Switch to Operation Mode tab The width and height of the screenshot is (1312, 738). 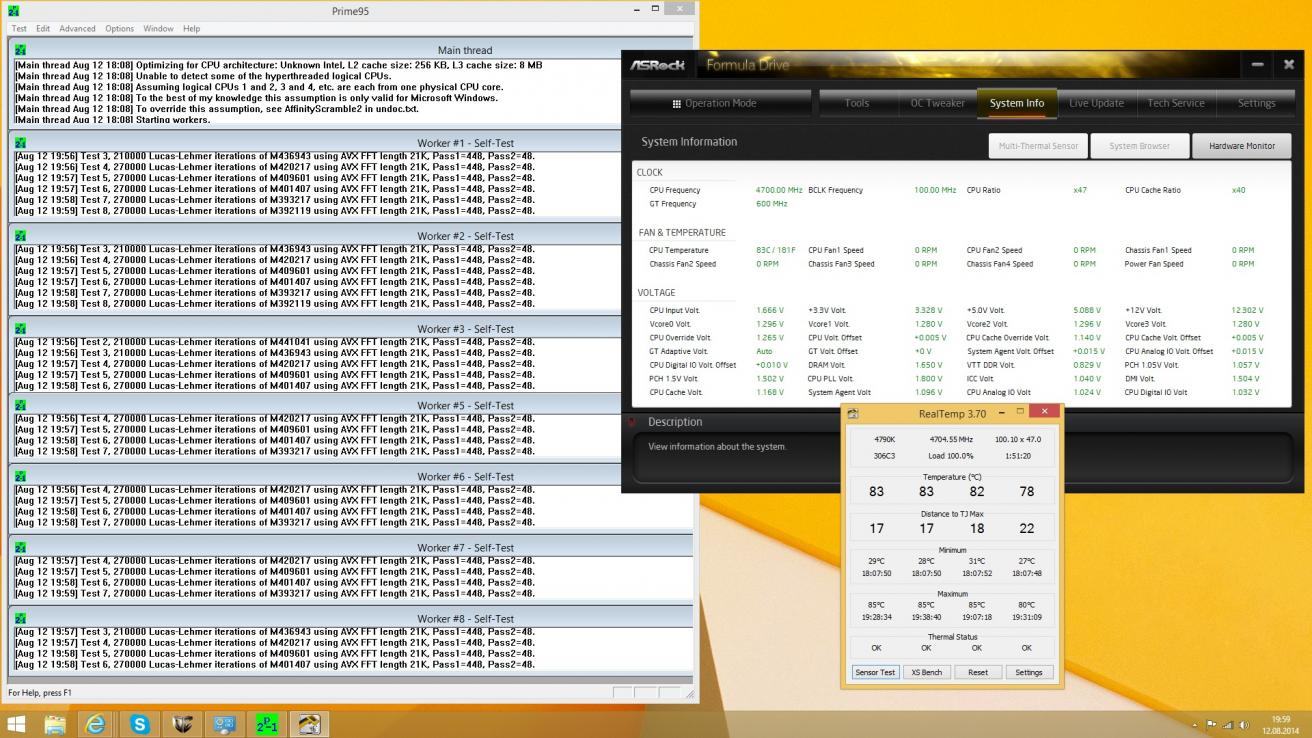[x=714, y=103]
